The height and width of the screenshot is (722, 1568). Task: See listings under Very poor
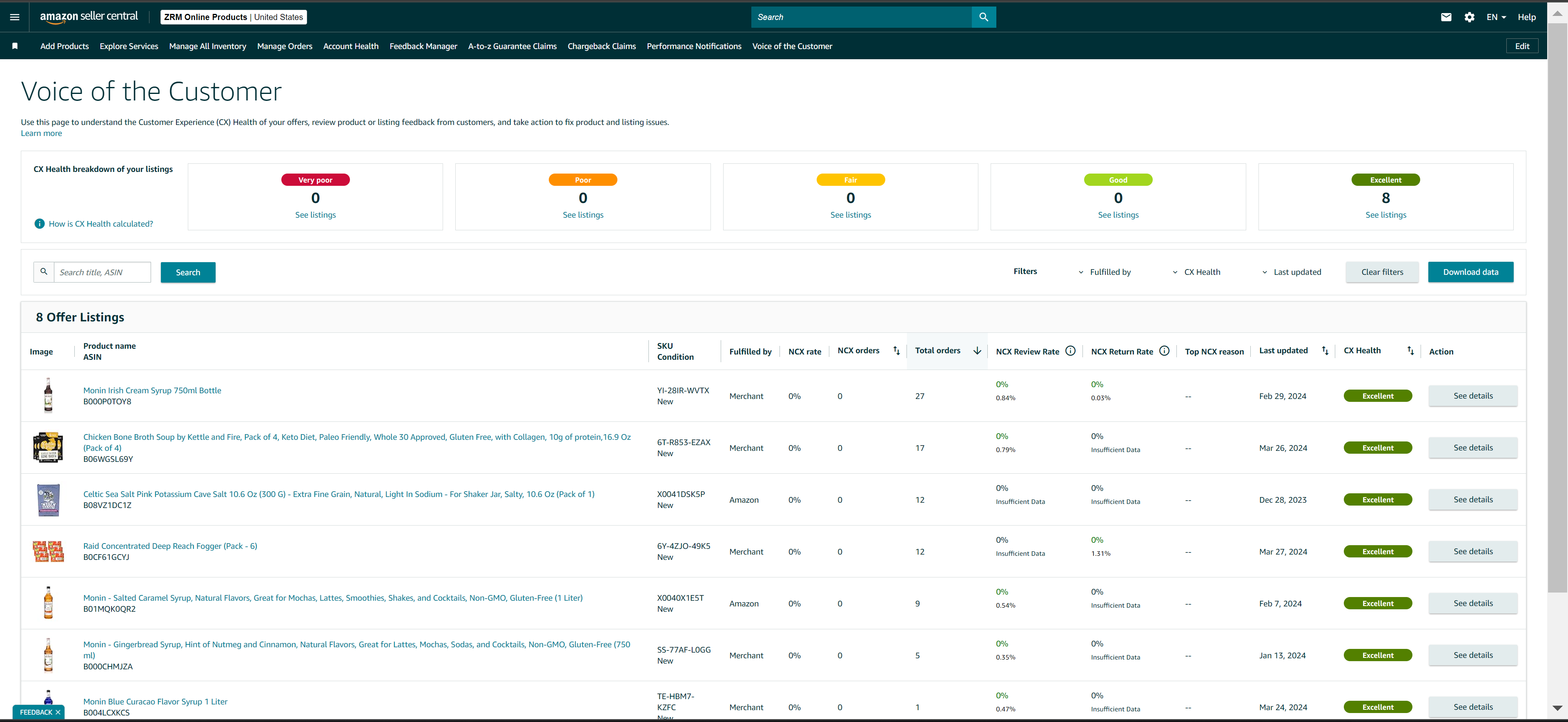click(315, 215)
